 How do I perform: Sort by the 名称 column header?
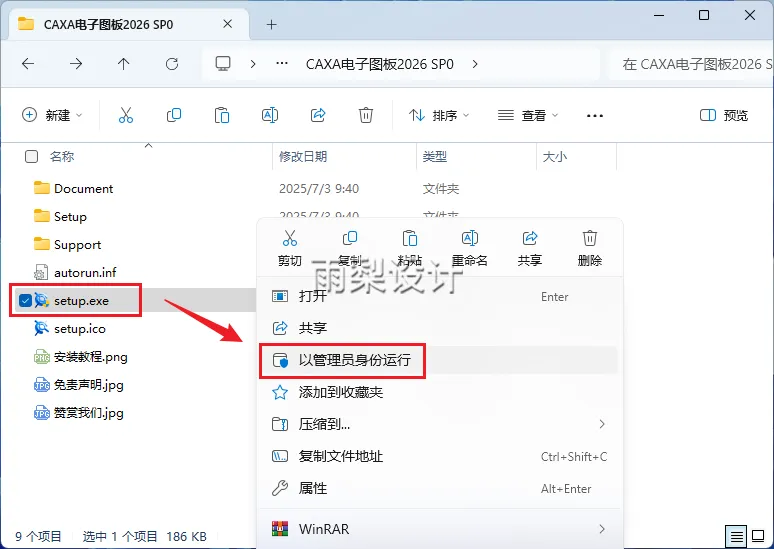[62, 157]
